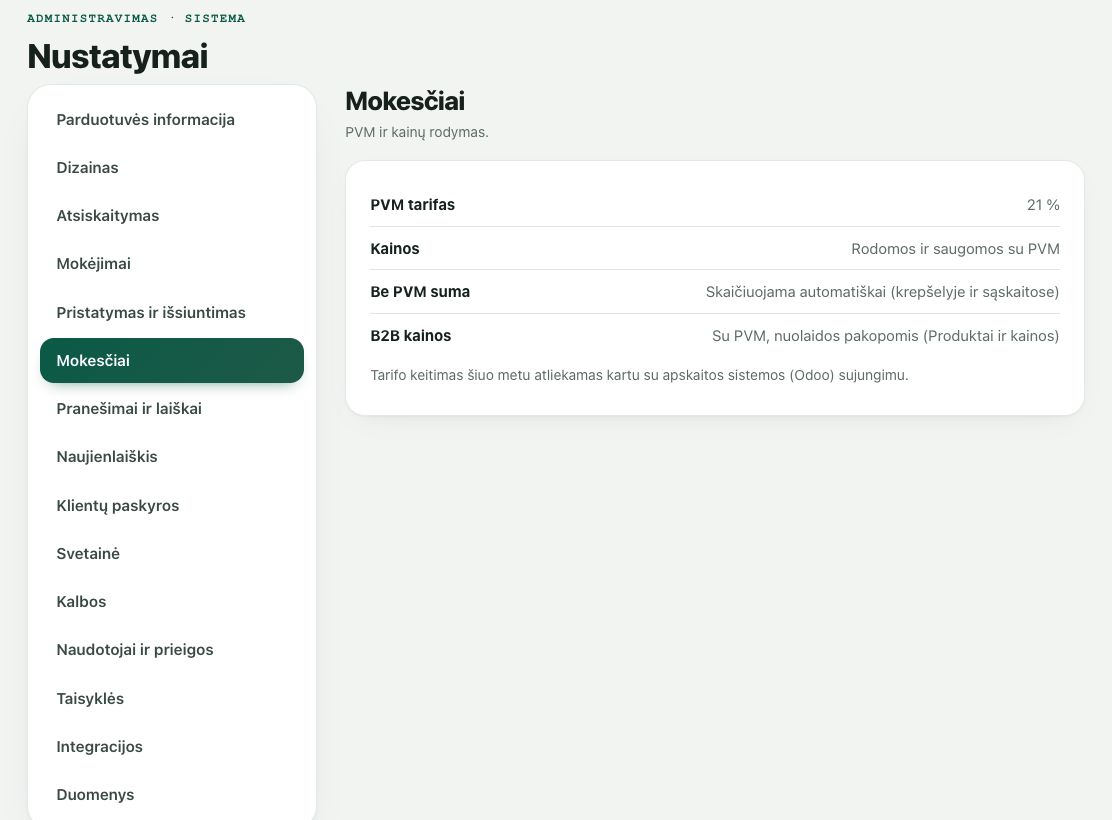Select Atsiskaitymas in the sidebar
The height and width of the screenshot is (820, 1112).
pos(172,216)
